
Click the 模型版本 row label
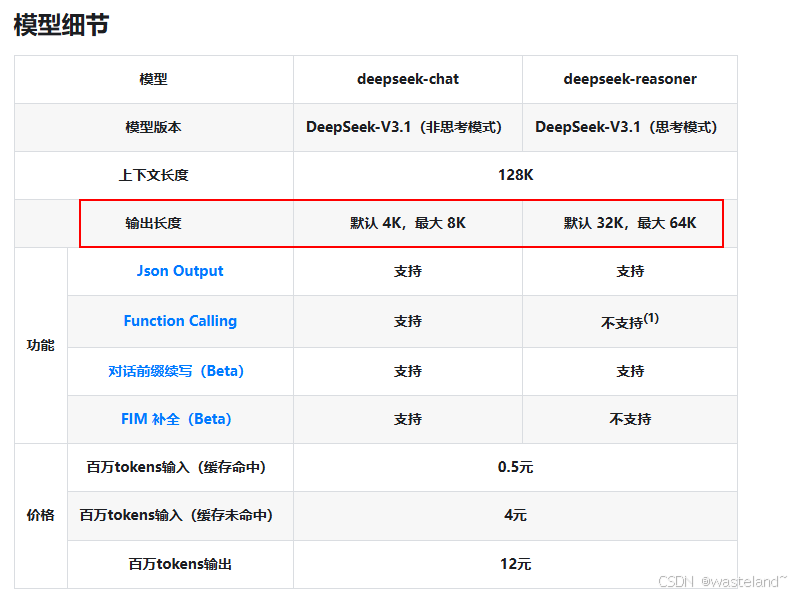(154, 127)
